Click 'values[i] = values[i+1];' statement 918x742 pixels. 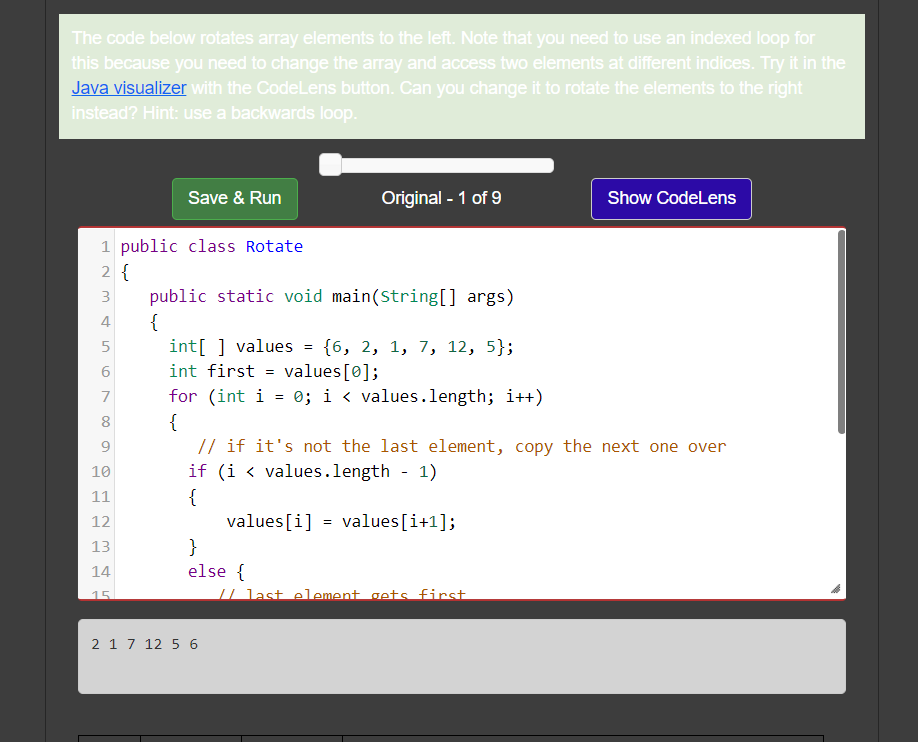341,521
